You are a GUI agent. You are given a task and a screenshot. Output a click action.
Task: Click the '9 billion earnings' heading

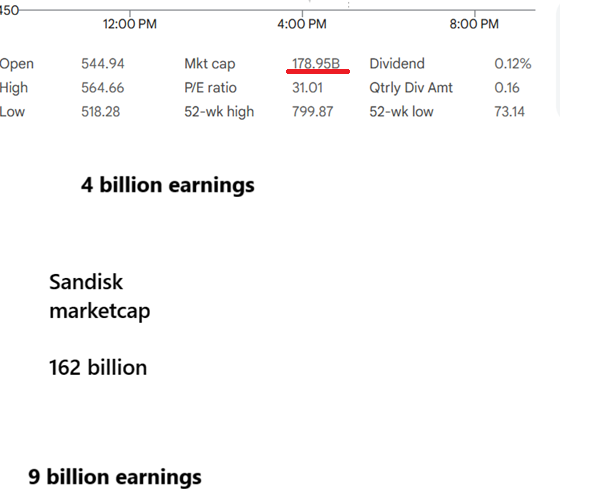115,477
